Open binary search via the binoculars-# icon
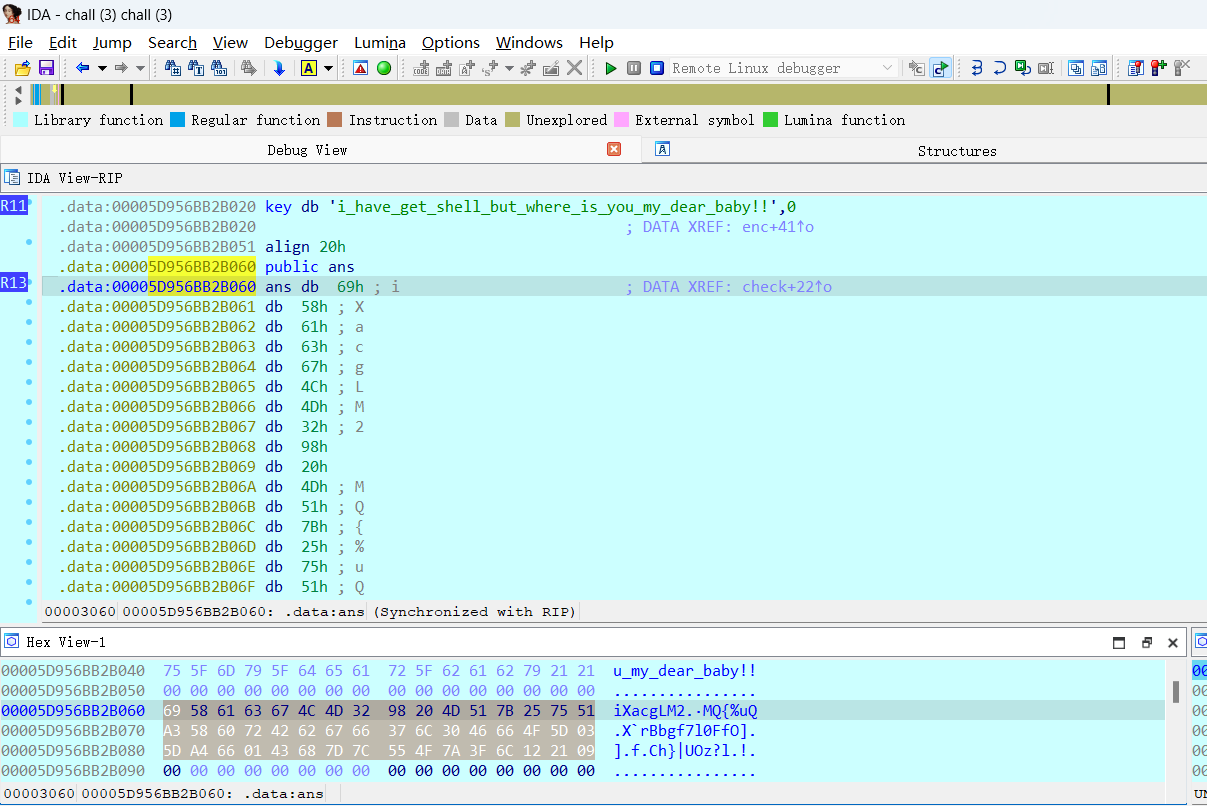The image size is (1207, 806). (x=171, y=67)
